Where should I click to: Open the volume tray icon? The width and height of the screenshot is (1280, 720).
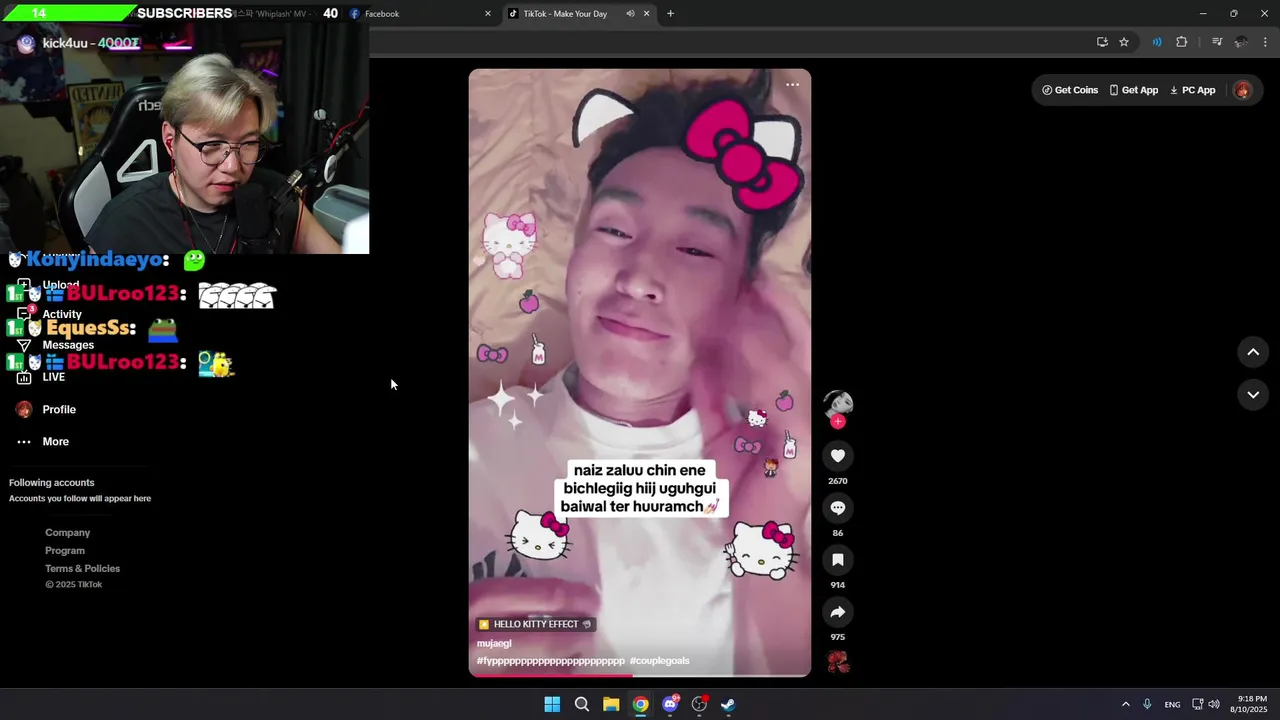pyautogui.click(x=1214, y=704)
